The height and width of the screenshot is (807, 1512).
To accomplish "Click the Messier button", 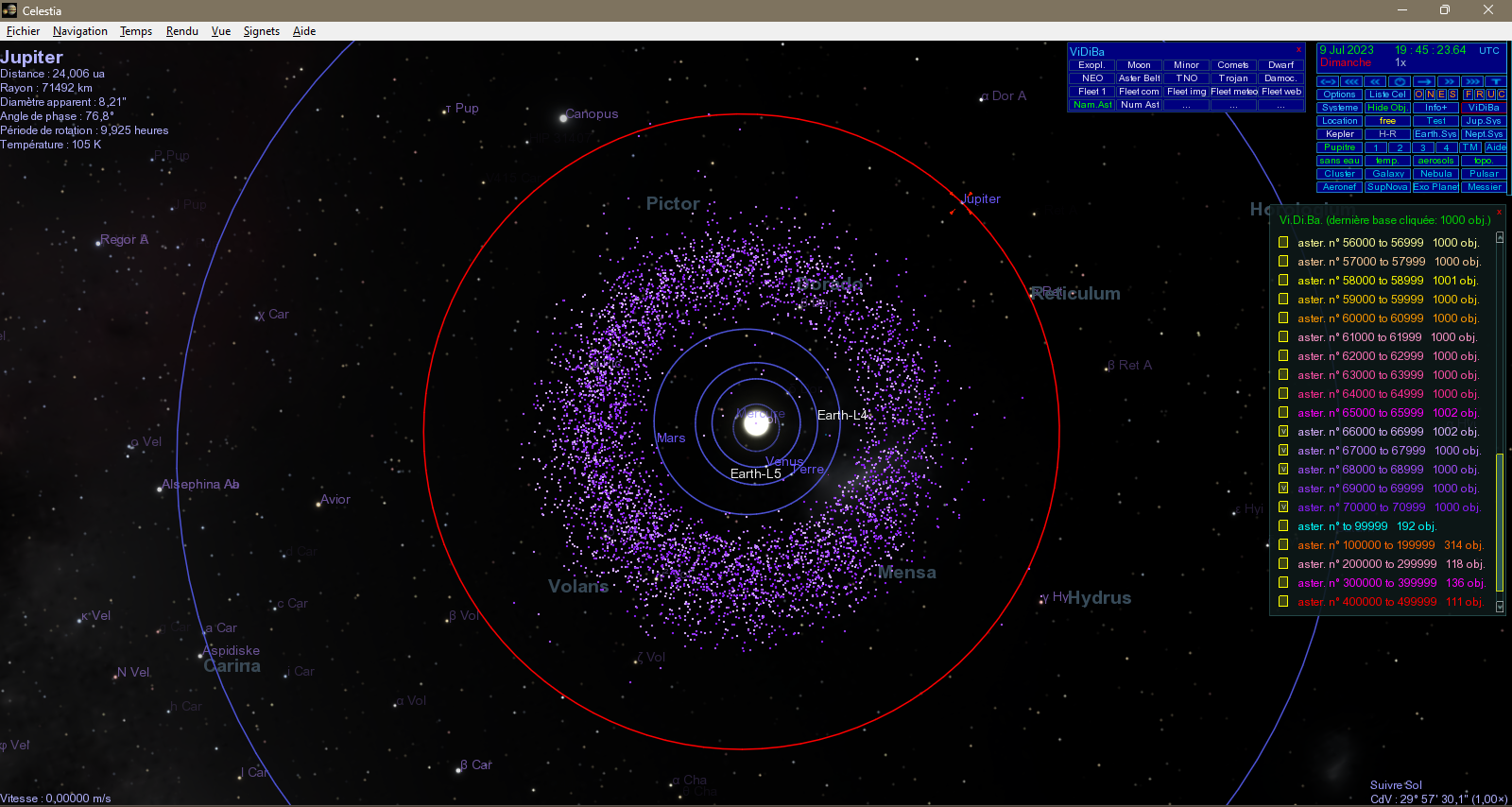I will click(1484, 187).
